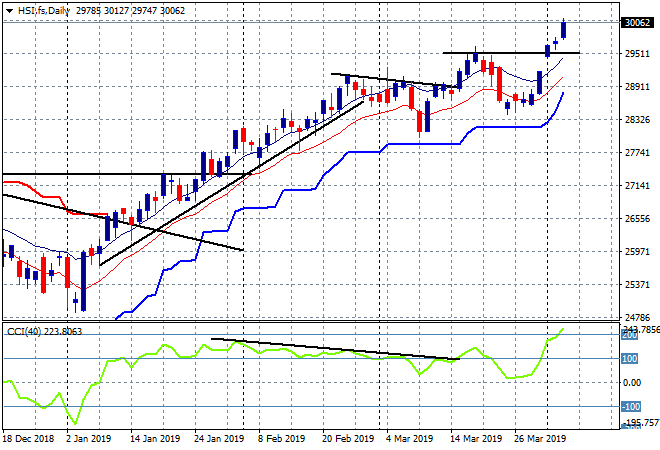The width and height of the screenshot is (660, 450).
Task: Click the 25371 price axis label
Action: point(637,285)
